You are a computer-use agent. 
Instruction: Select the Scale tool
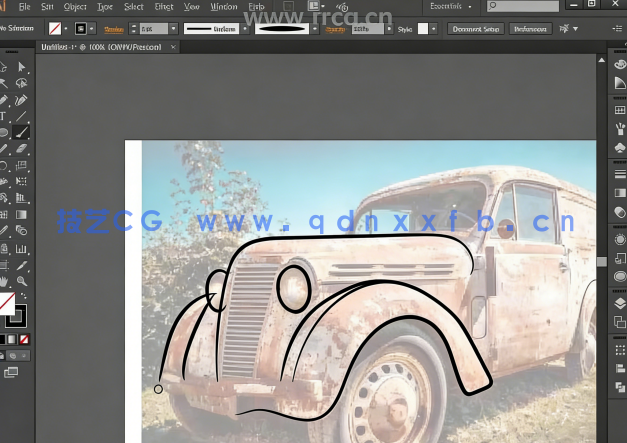[x=21, y=166]
